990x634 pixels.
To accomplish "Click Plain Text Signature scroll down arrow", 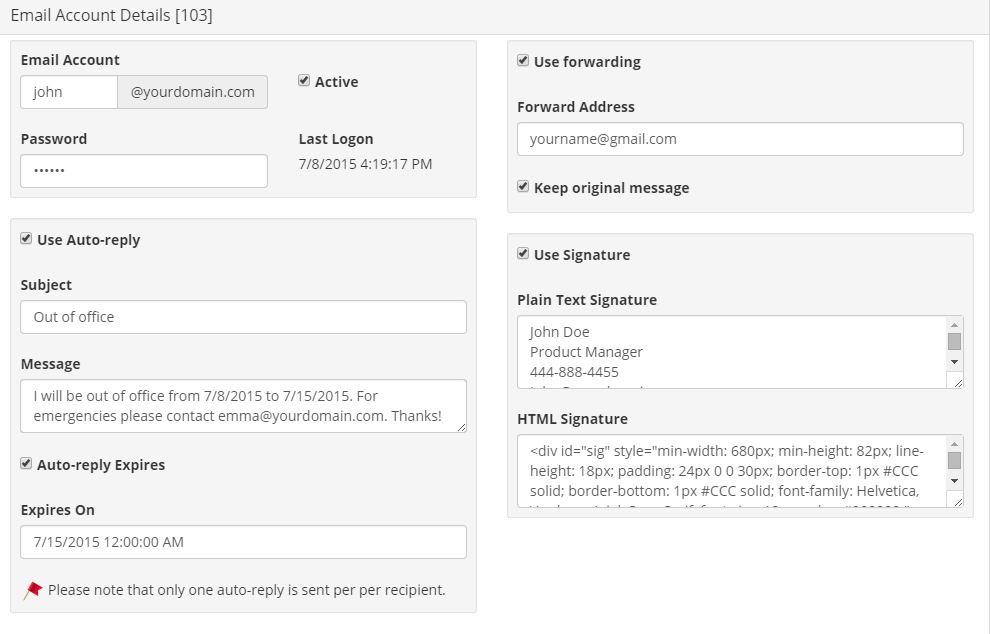I will [954, 361].
